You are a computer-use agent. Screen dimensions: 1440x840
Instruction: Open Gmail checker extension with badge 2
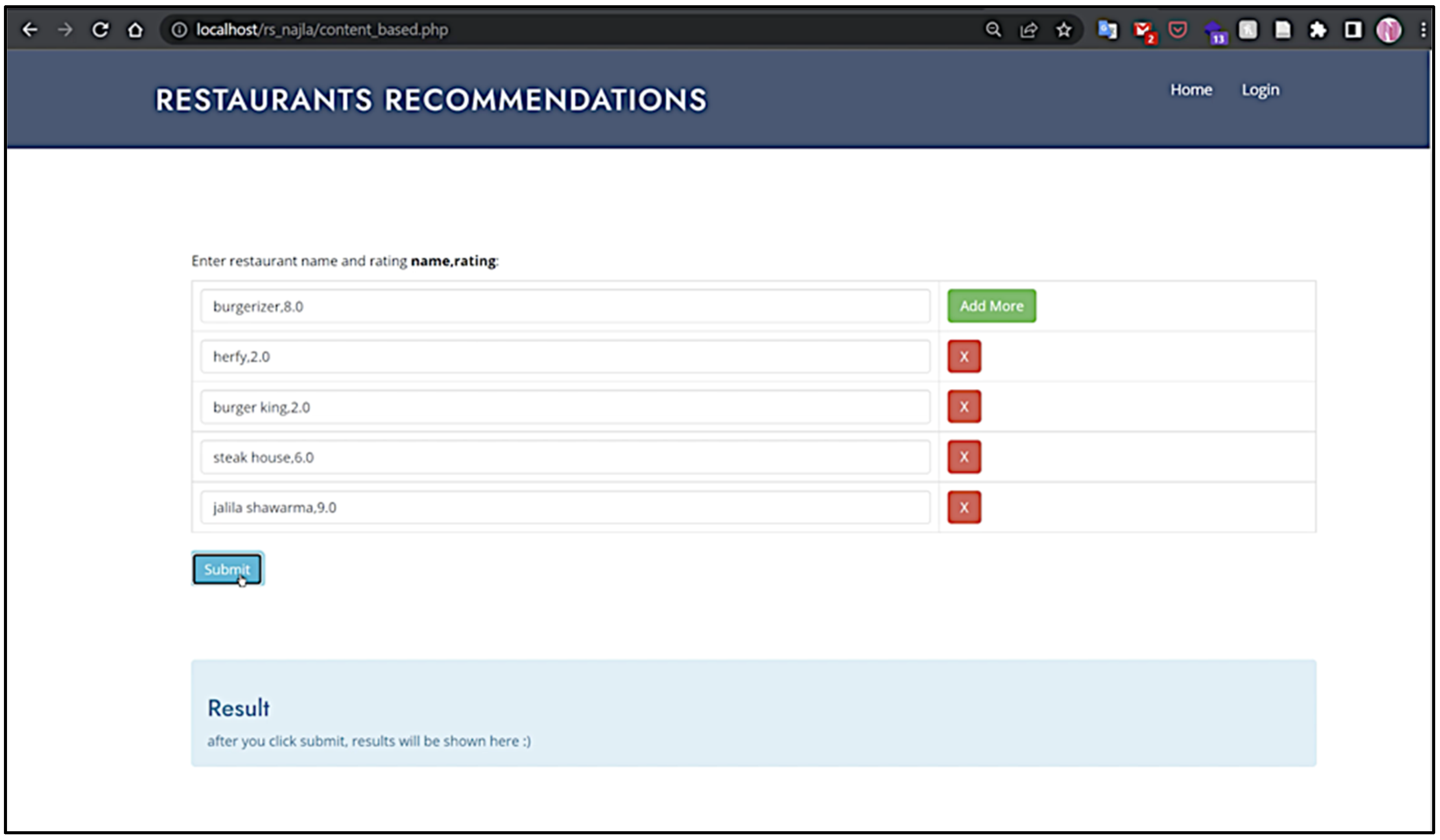[x=1143, y=31]
